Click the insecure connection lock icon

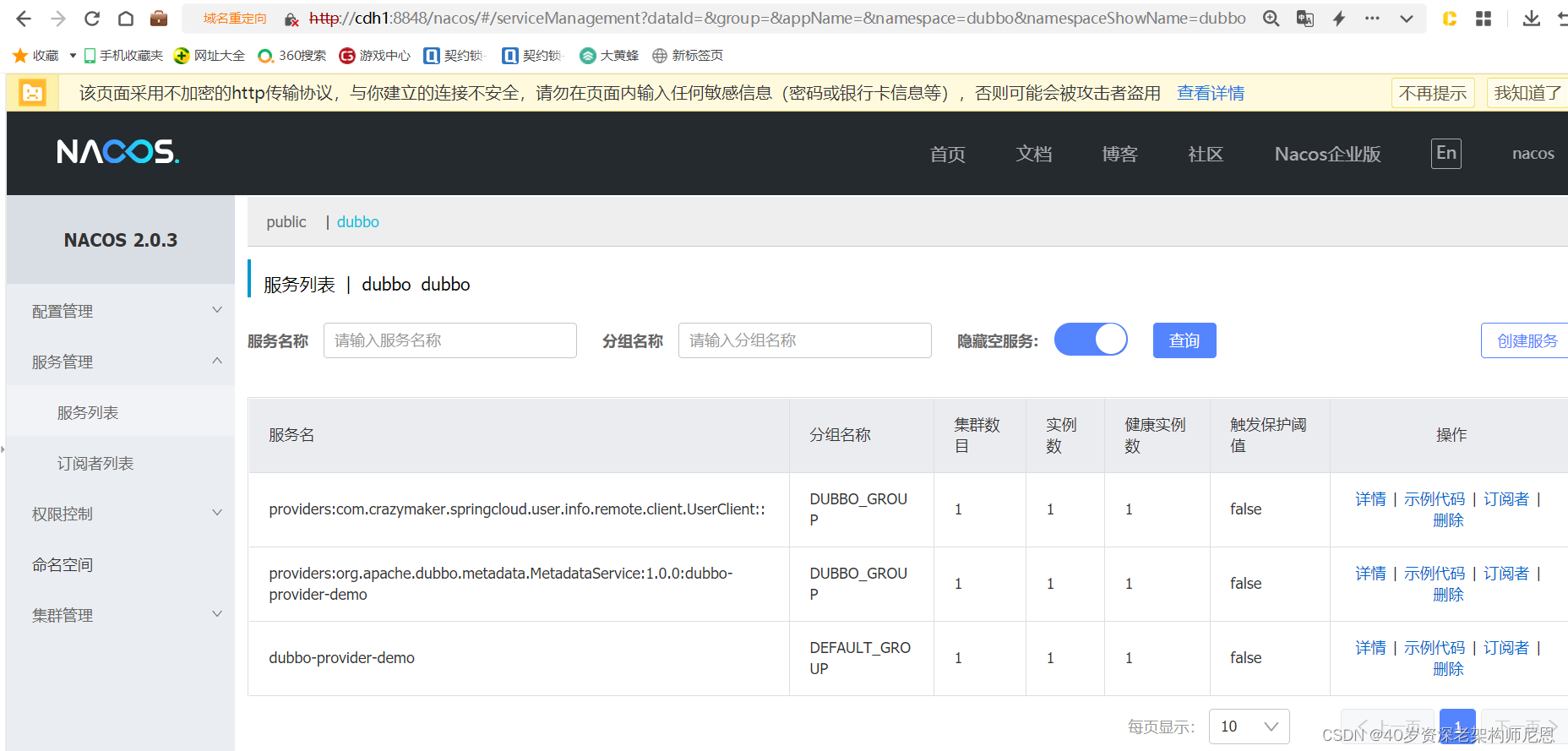(291, 19)
